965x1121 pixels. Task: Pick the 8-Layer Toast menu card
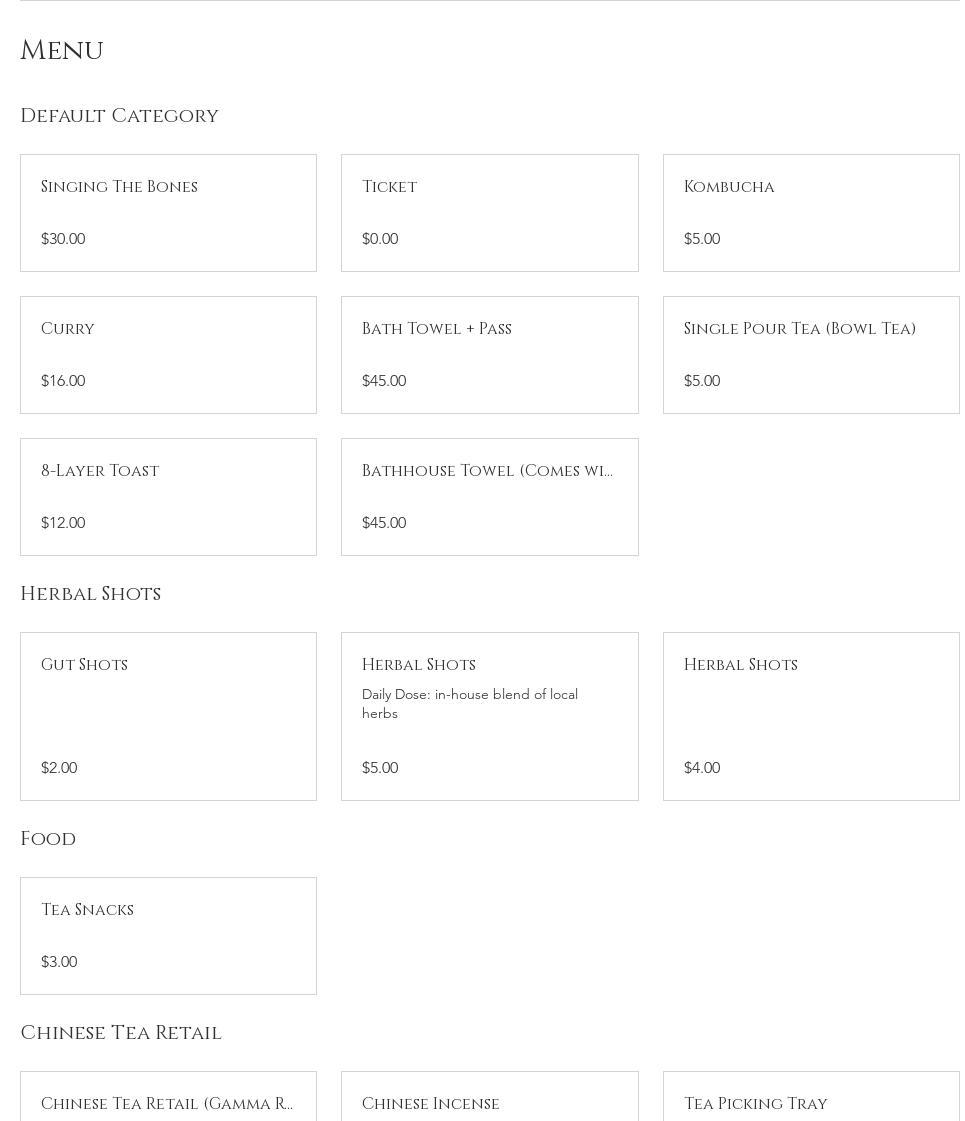[168, 496]
